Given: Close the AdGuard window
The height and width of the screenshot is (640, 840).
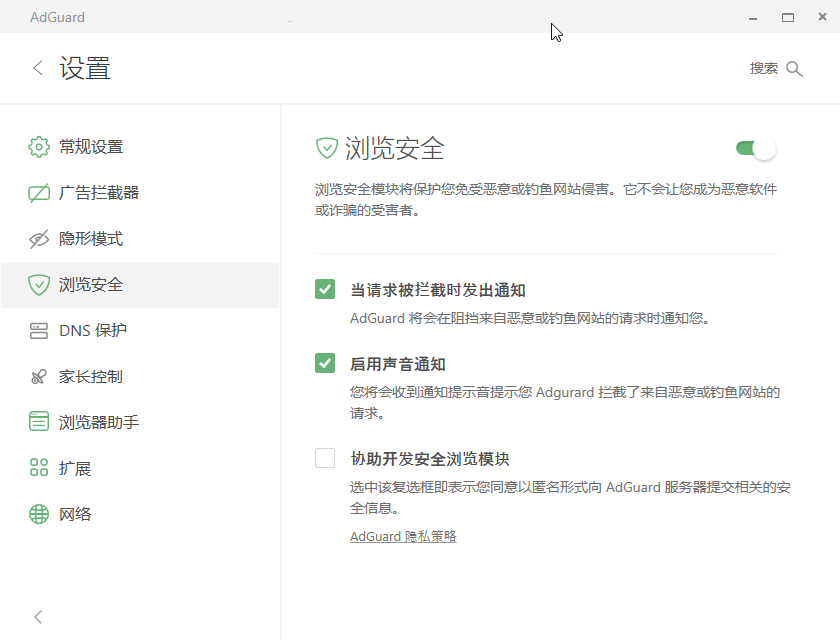Looking at the screenshot, I should tap(822, 17).
